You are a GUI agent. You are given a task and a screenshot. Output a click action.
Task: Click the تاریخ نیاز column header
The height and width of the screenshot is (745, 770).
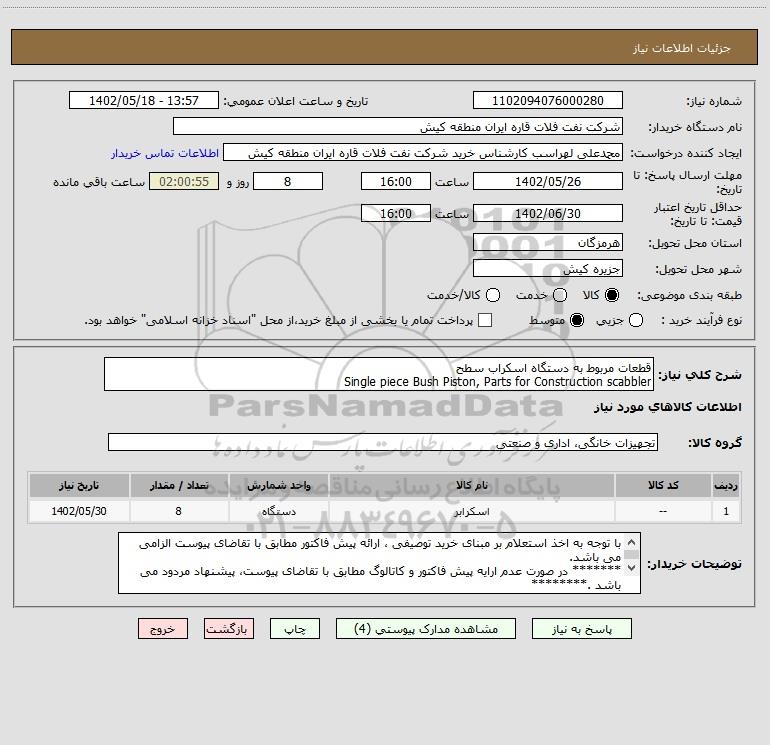pyautogui.click(x=79, y=485)
